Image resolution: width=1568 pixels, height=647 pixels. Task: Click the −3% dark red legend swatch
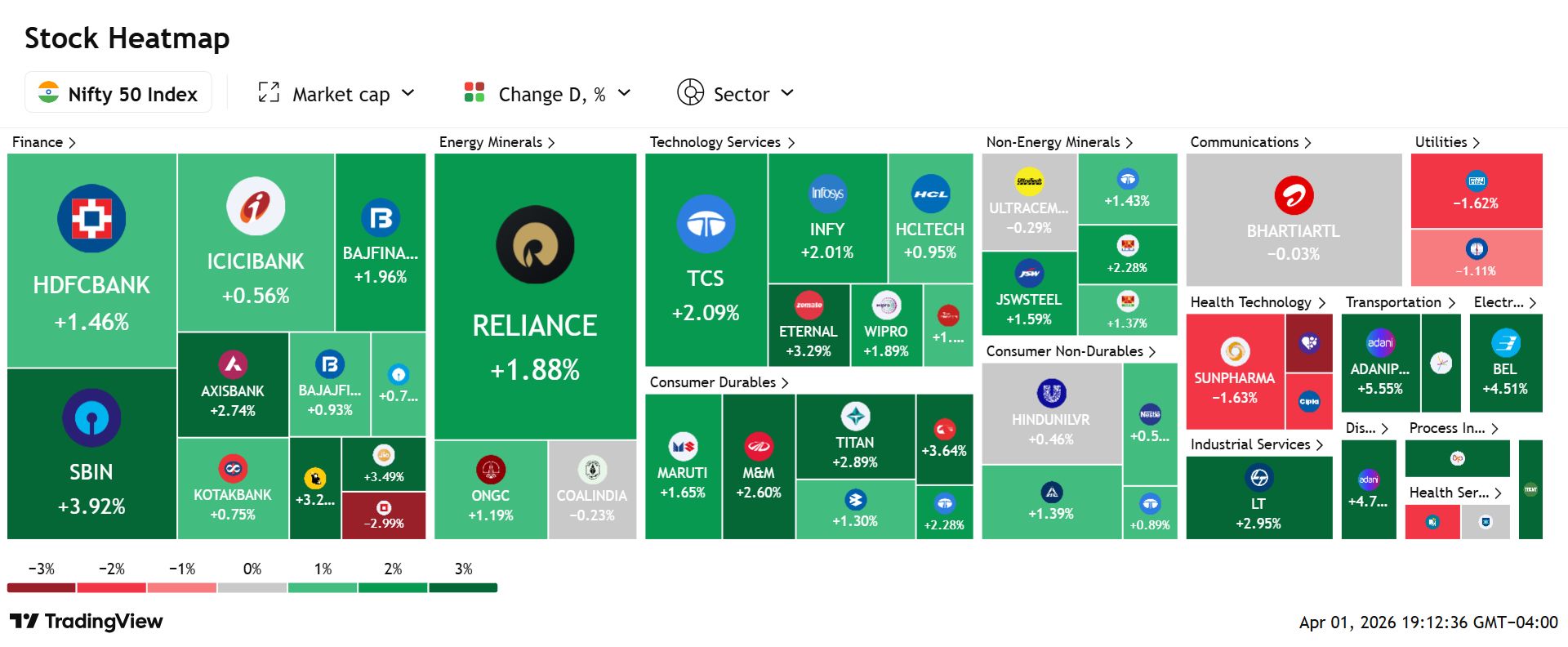[41, 587]
